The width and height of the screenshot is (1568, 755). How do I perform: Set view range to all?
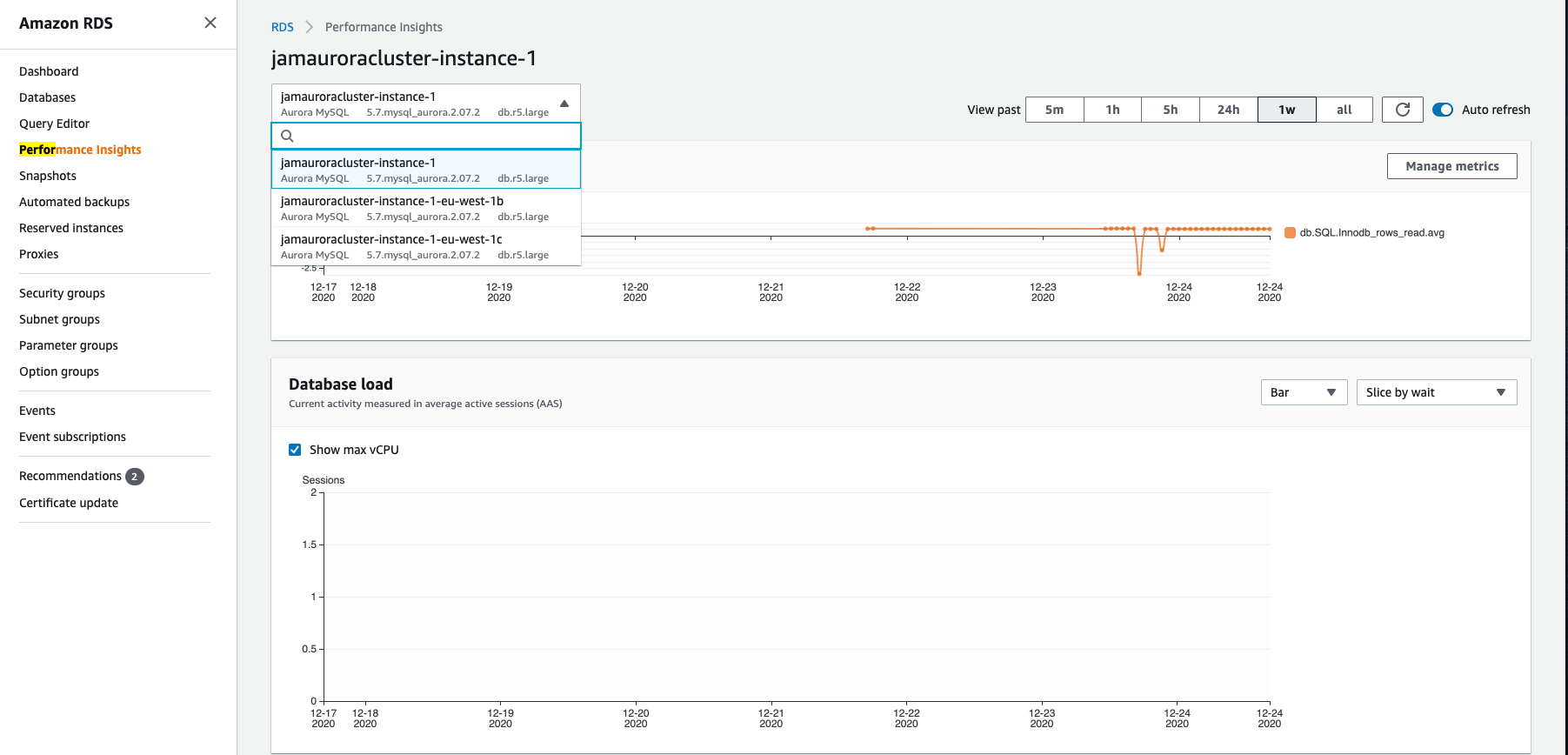click(x=1344, y=110)
